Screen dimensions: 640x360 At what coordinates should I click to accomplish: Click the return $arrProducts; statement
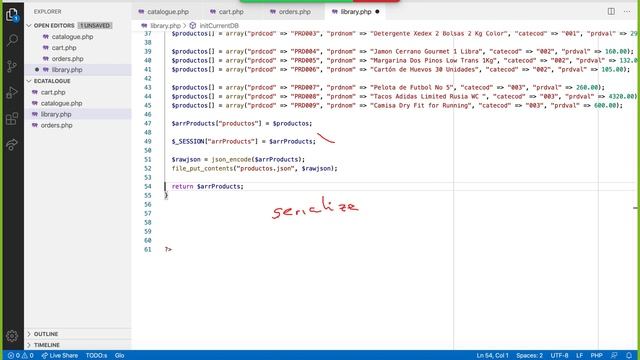tap(207, 187)
